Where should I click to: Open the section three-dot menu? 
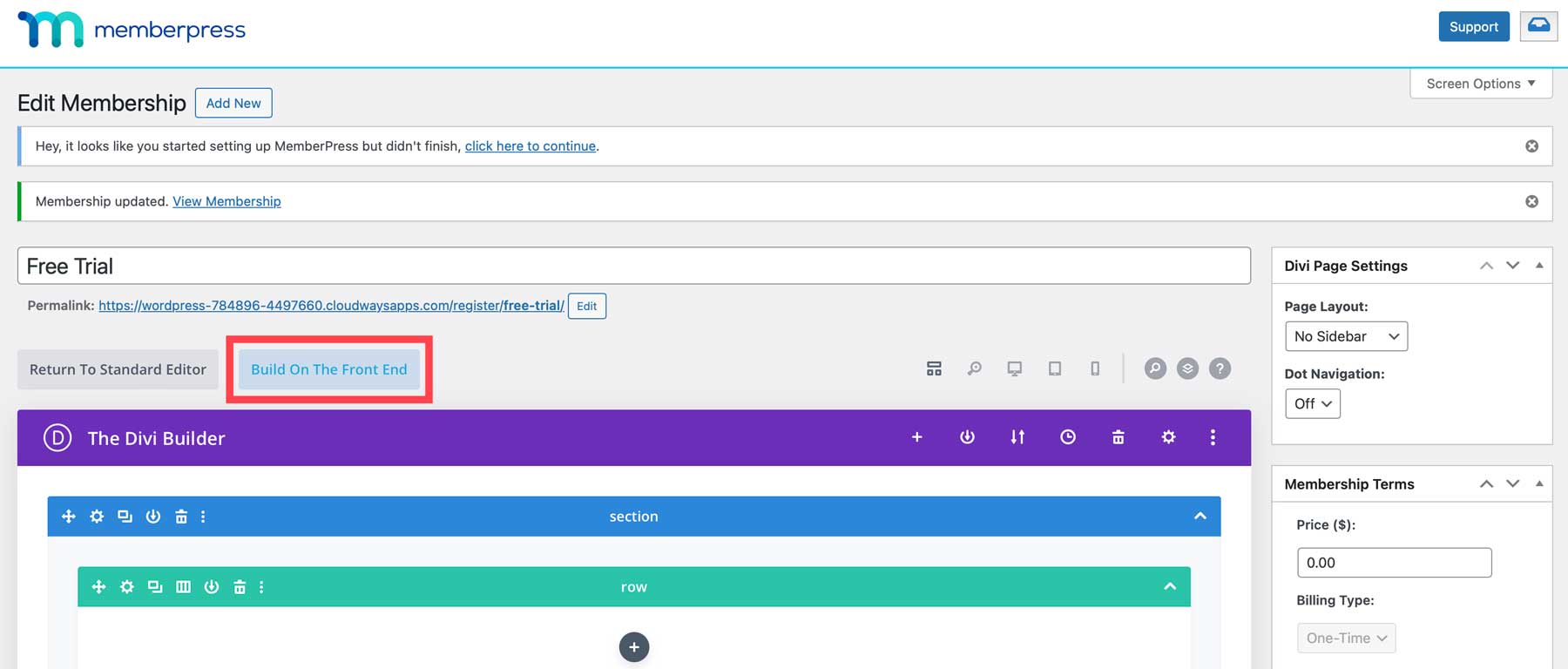click(x=203, y=517)
